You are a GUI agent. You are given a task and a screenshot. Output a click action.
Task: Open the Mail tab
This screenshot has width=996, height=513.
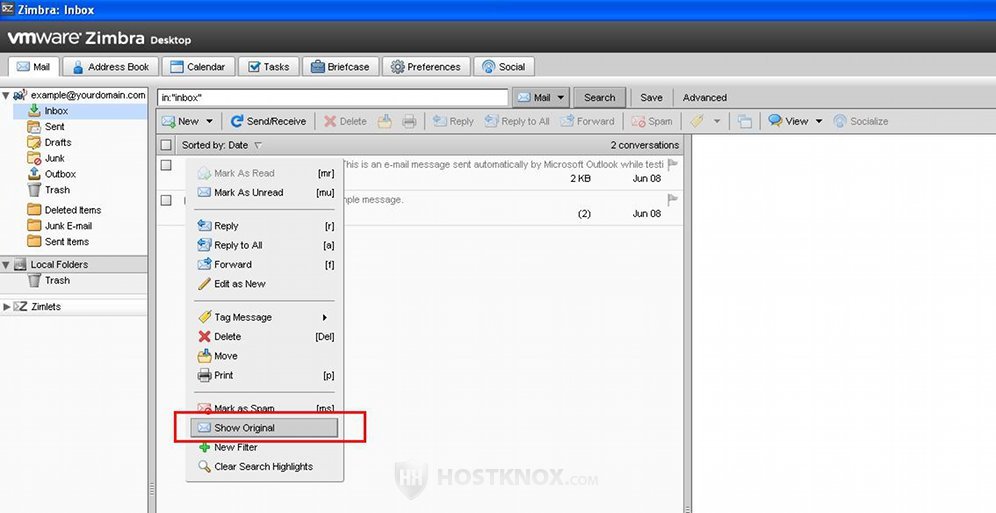[x=33, y=67]
